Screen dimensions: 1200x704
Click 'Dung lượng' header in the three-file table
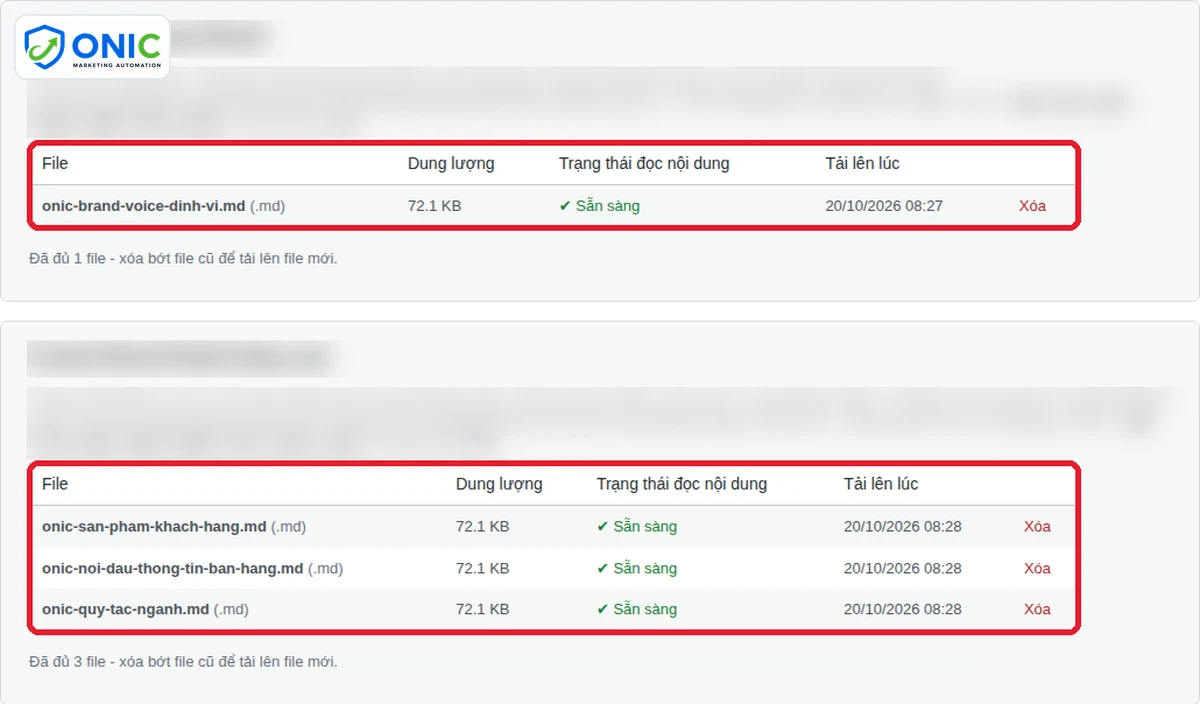499,484
